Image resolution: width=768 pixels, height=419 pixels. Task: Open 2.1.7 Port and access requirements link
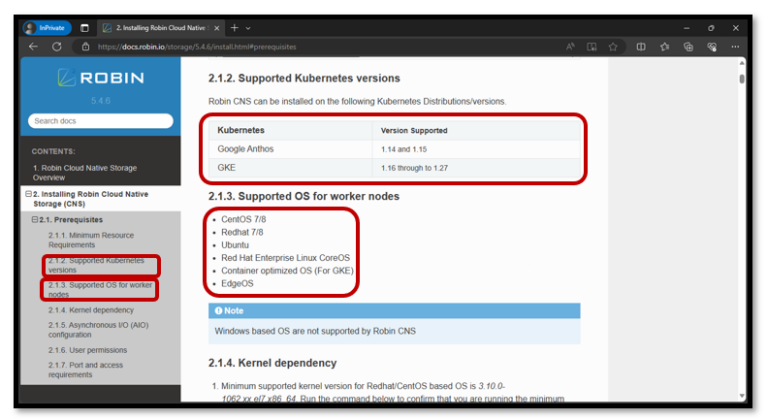(x=85, y=370)
